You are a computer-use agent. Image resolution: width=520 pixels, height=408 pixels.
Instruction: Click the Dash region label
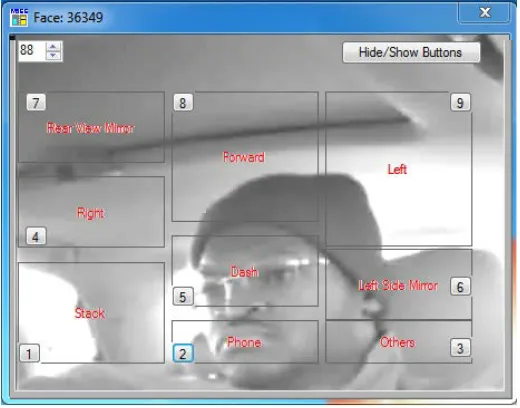244,272
